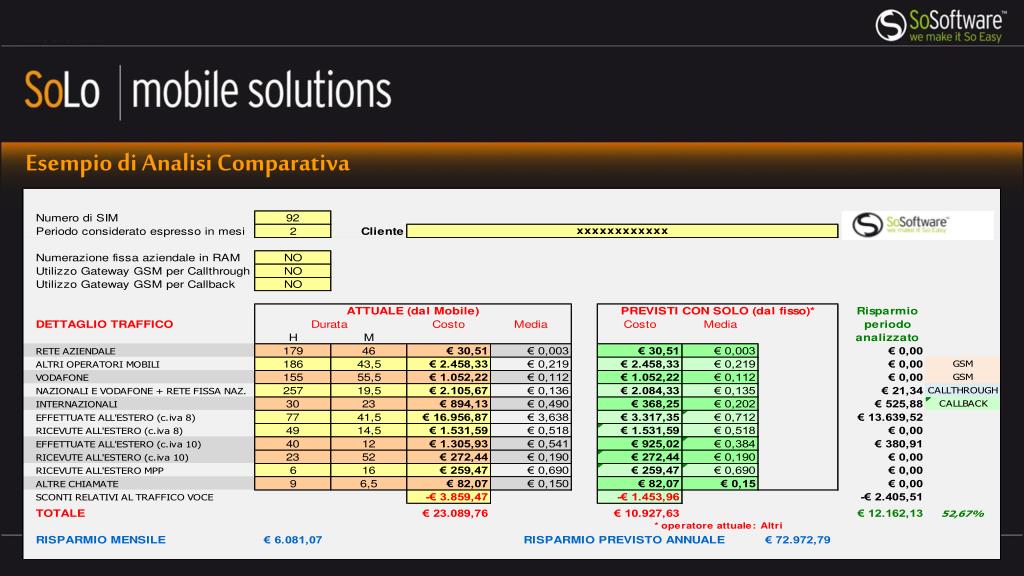Image resolution: width=1024 pixels, height=576 pixels.
Task: Select the predicted cost cell € 925,02
Action: coord(639,444)
